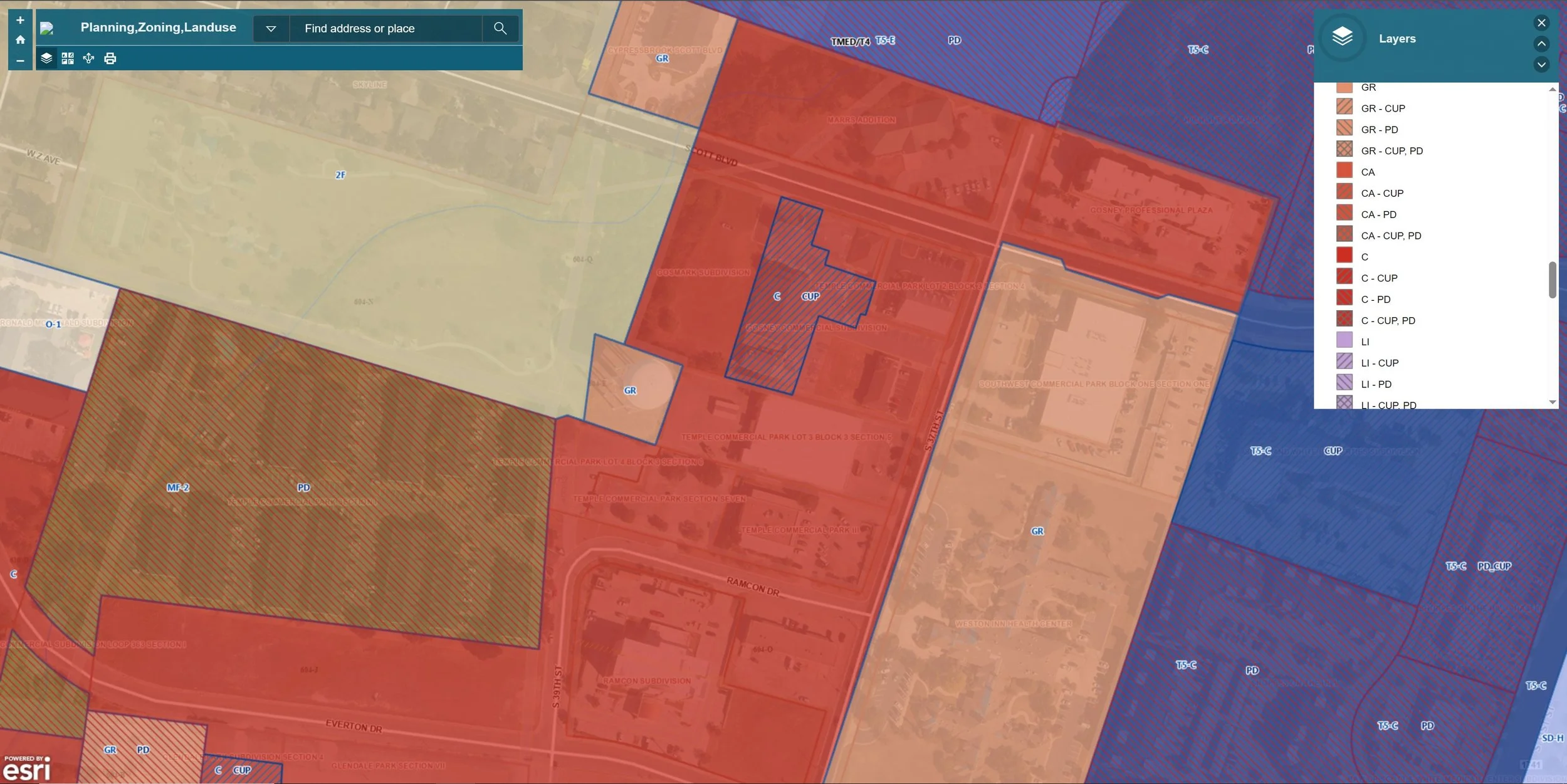This screenshot has width=1567, height=784.
Task: Collapse the Layers panel with up chevron
Action: [1541, 43]
